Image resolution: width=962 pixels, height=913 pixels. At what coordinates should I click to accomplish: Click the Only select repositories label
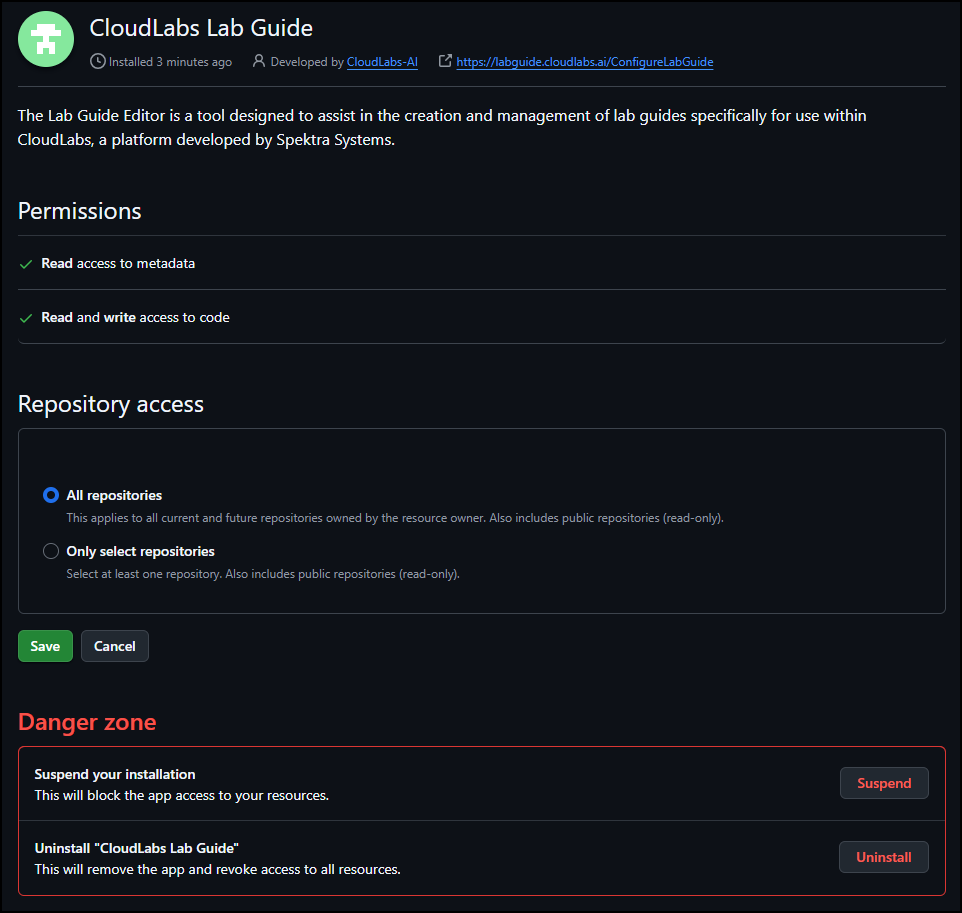(x=140, y=551)
